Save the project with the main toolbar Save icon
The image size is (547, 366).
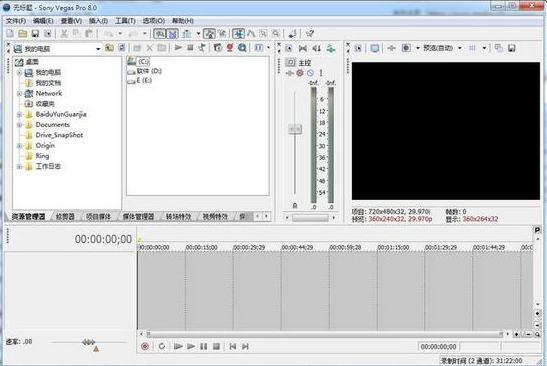tap(35, 33)
